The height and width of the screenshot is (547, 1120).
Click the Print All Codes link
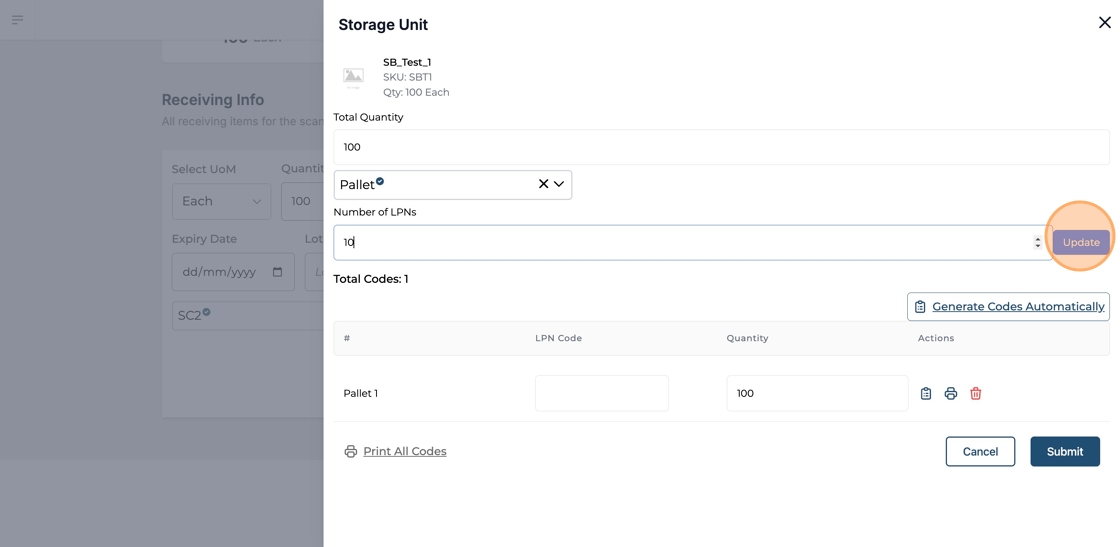[x=404, y=452]
